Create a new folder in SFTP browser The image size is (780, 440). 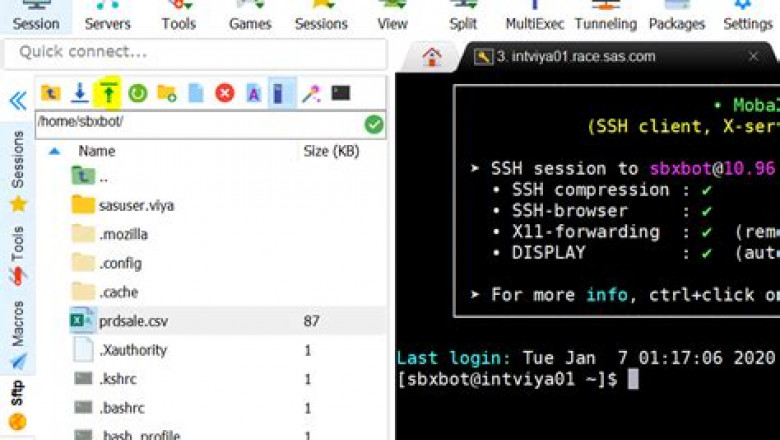(166, 93)
